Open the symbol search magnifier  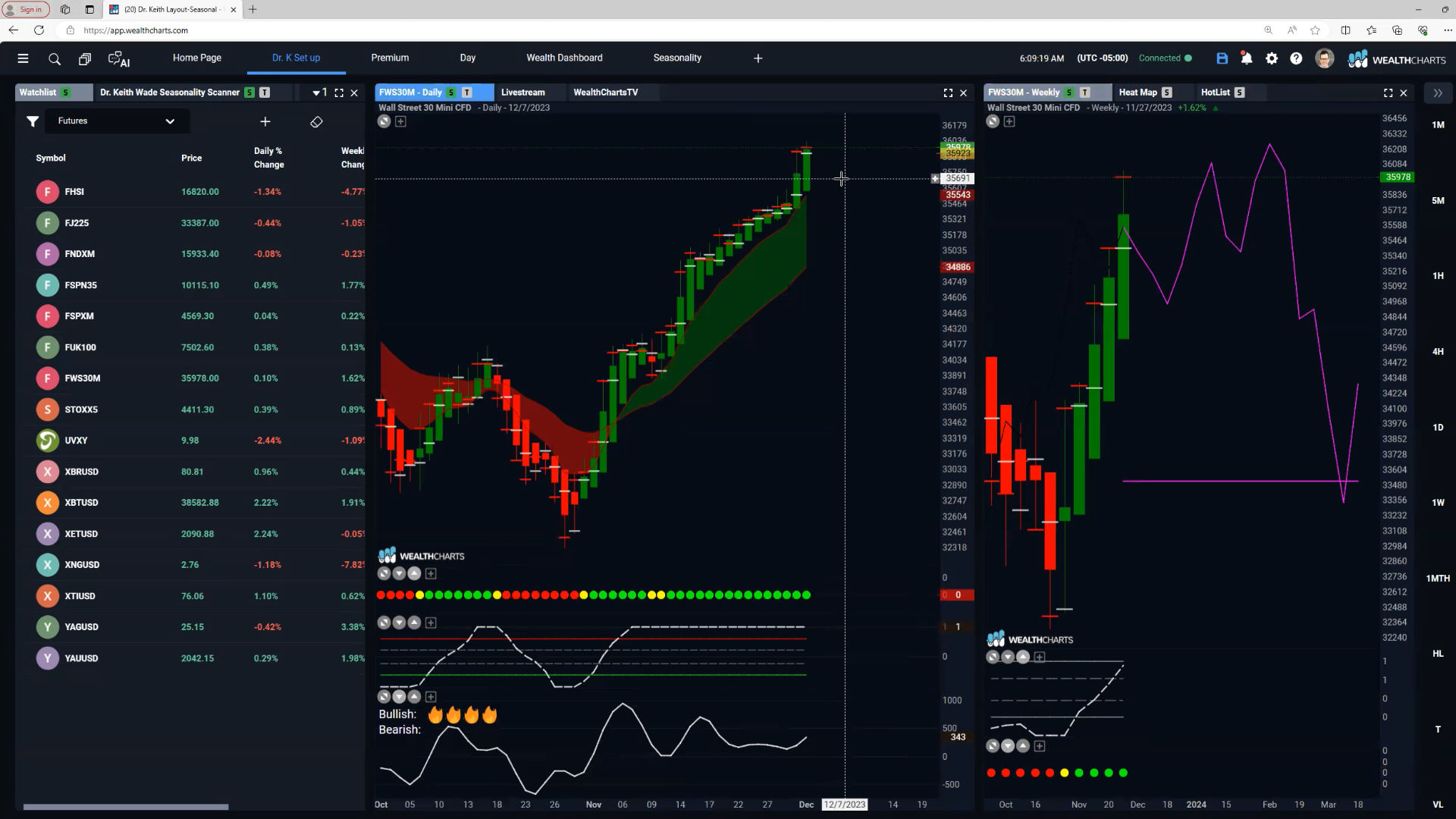click(54, 58)
